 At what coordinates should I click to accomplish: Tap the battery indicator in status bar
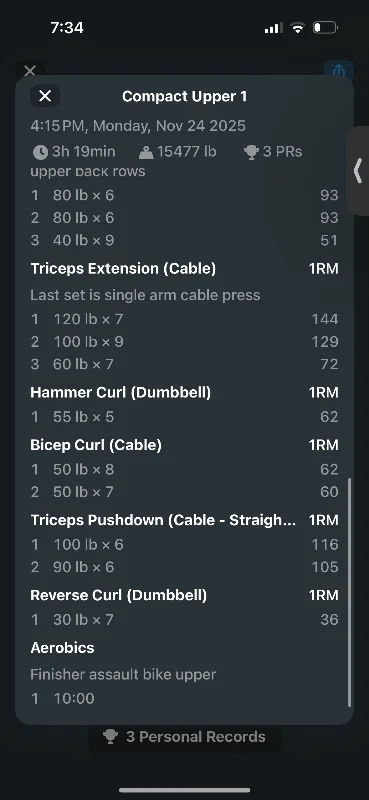point(325,28)
